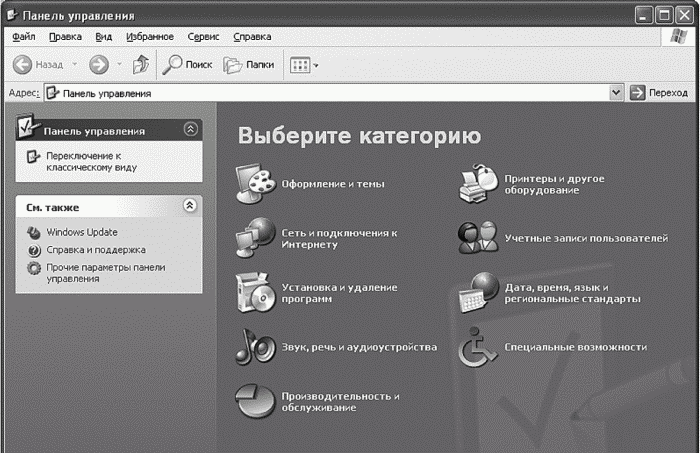Open the Правка menu
The height and width of the screenshot is (453, 700).
click(x=65, y=37)
